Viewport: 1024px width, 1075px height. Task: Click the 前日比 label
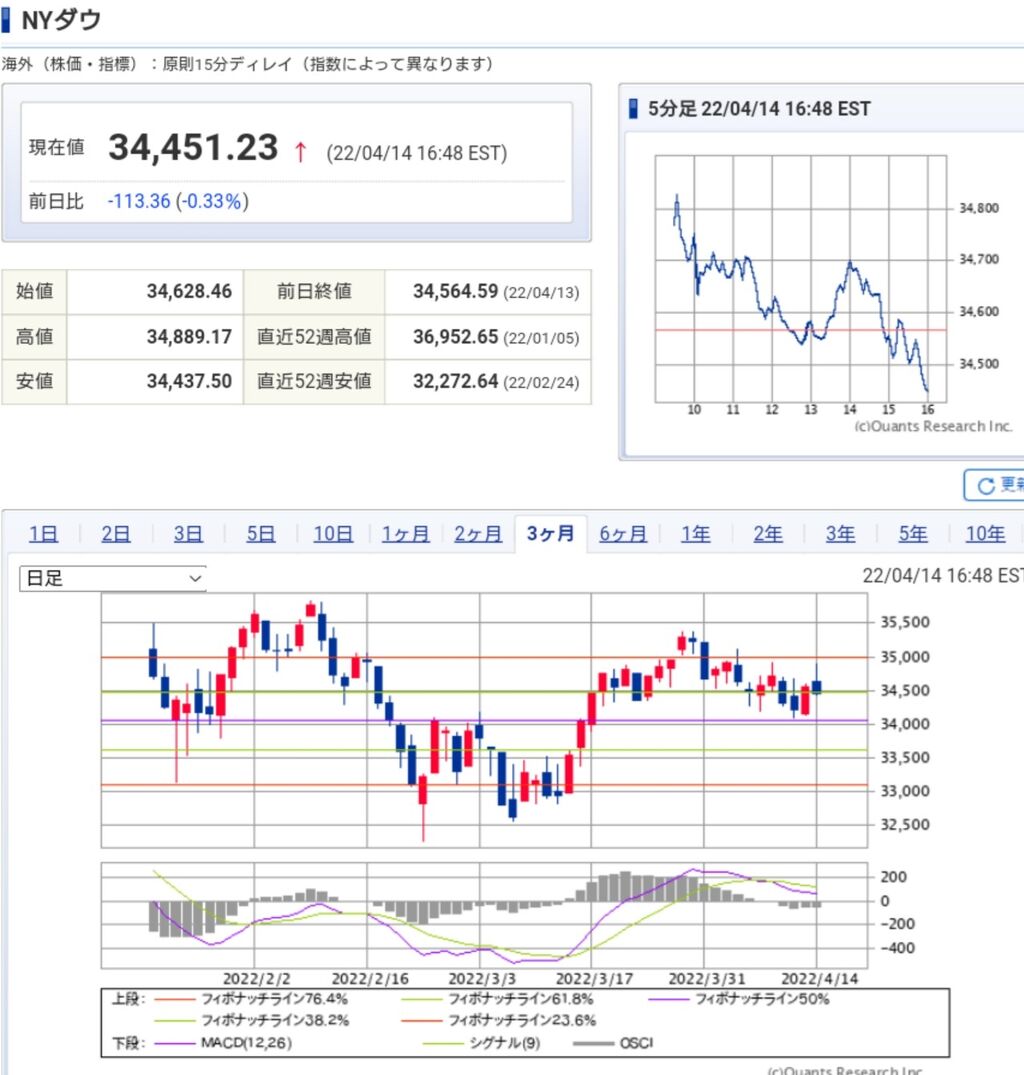tap(56, 201)
